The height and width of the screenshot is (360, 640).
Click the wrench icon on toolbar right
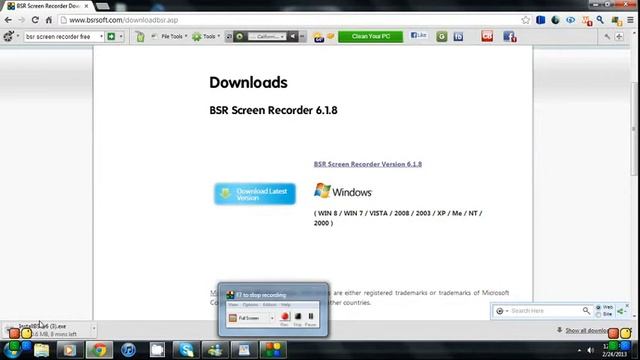click(607, 37)
